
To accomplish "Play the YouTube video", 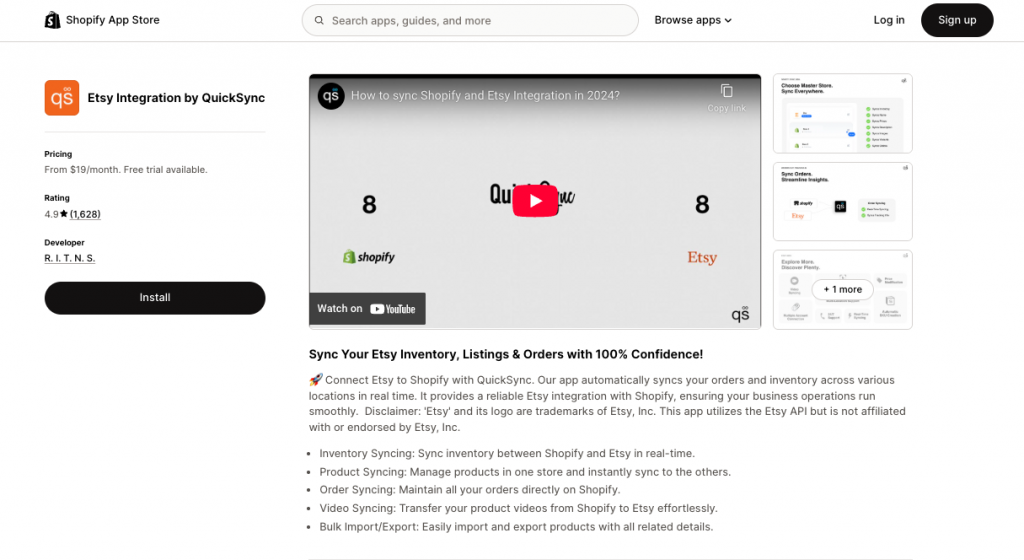I will pyautogui.click(x=535, y=201).
